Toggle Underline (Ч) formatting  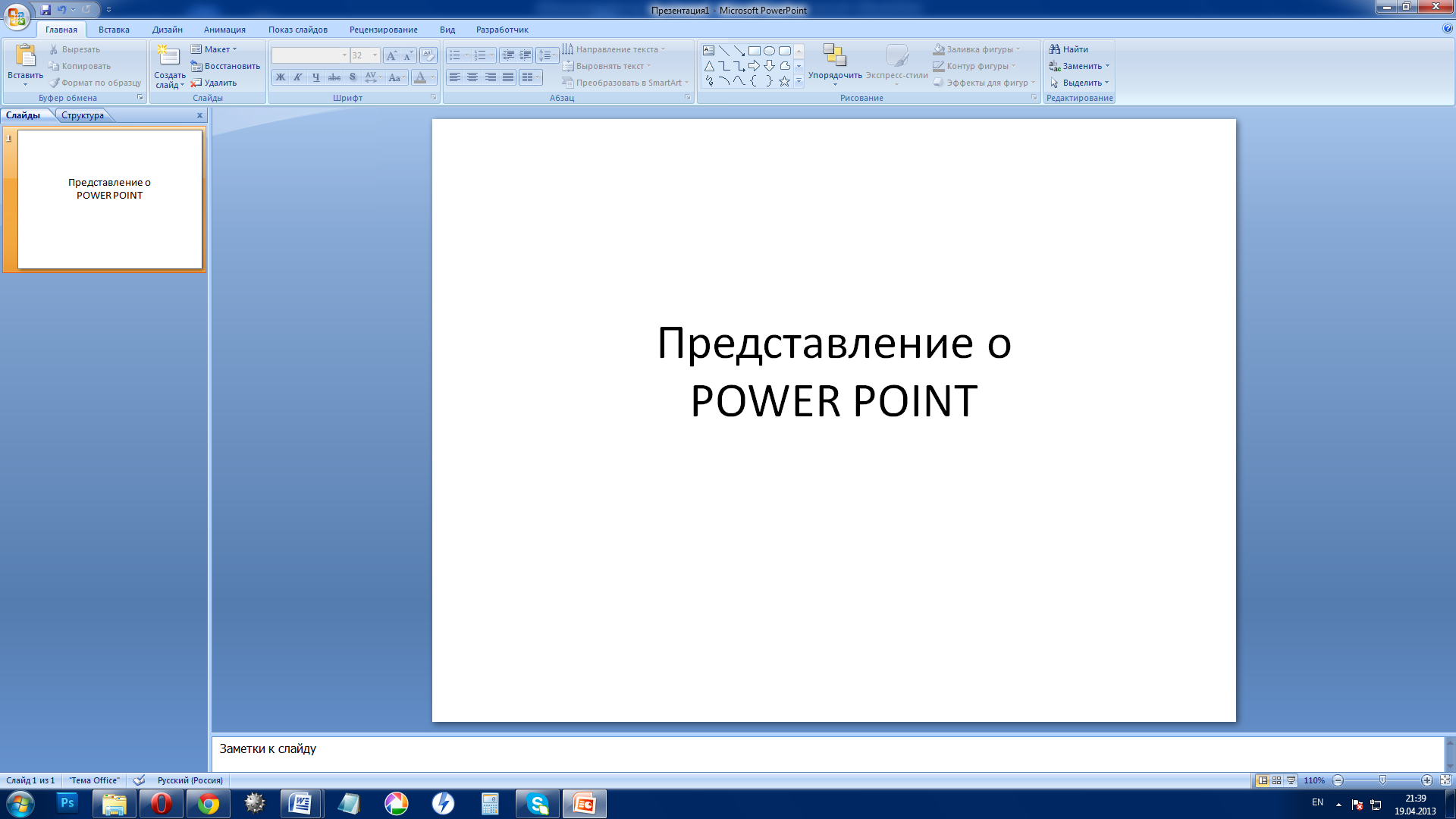[316, 77]
